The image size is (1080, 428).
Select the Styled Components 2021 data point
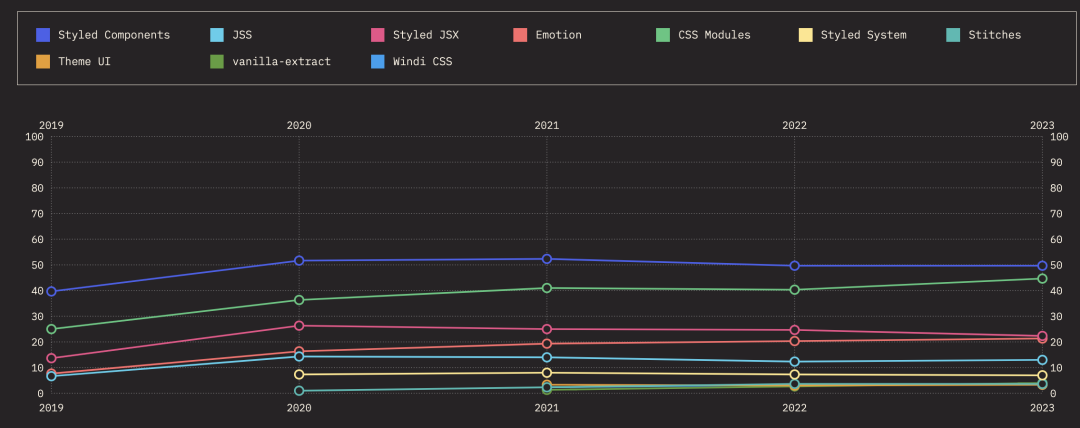(x=547, y=259)
